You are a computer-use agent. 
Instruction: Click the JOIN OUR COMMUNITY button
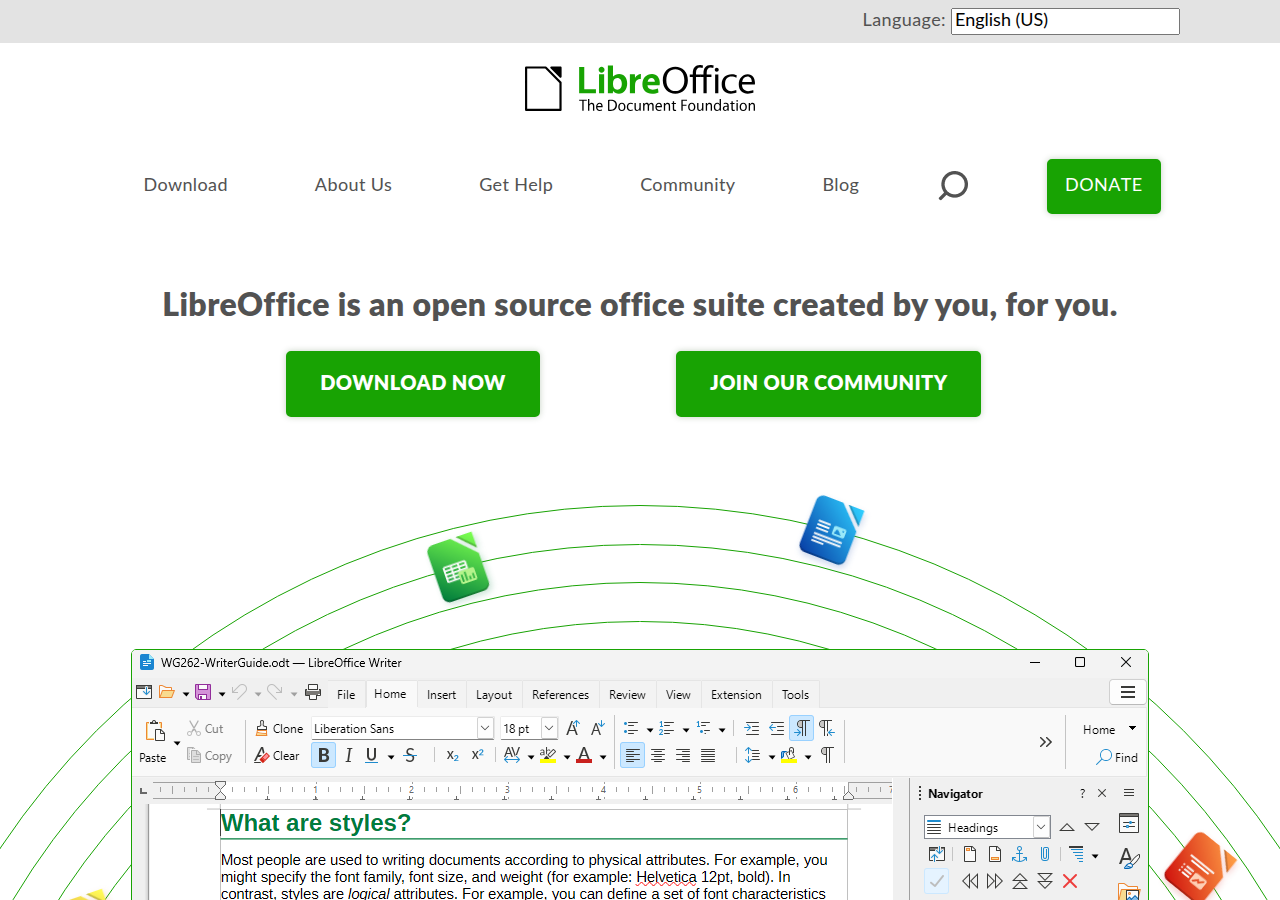[x=828, y=384]
